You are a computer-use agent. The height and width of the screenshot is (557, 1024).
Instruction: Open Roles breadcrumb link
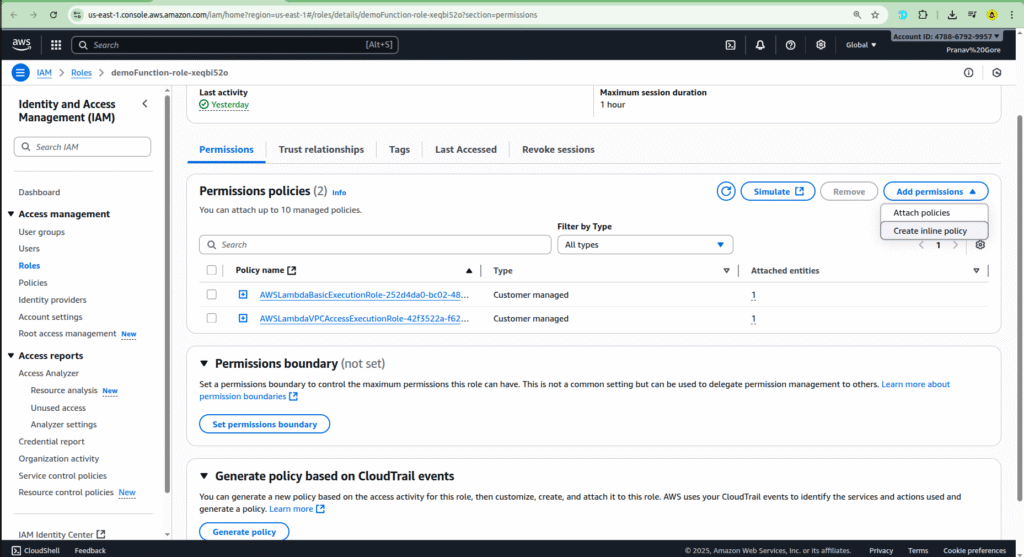click(x=81, y=72)
